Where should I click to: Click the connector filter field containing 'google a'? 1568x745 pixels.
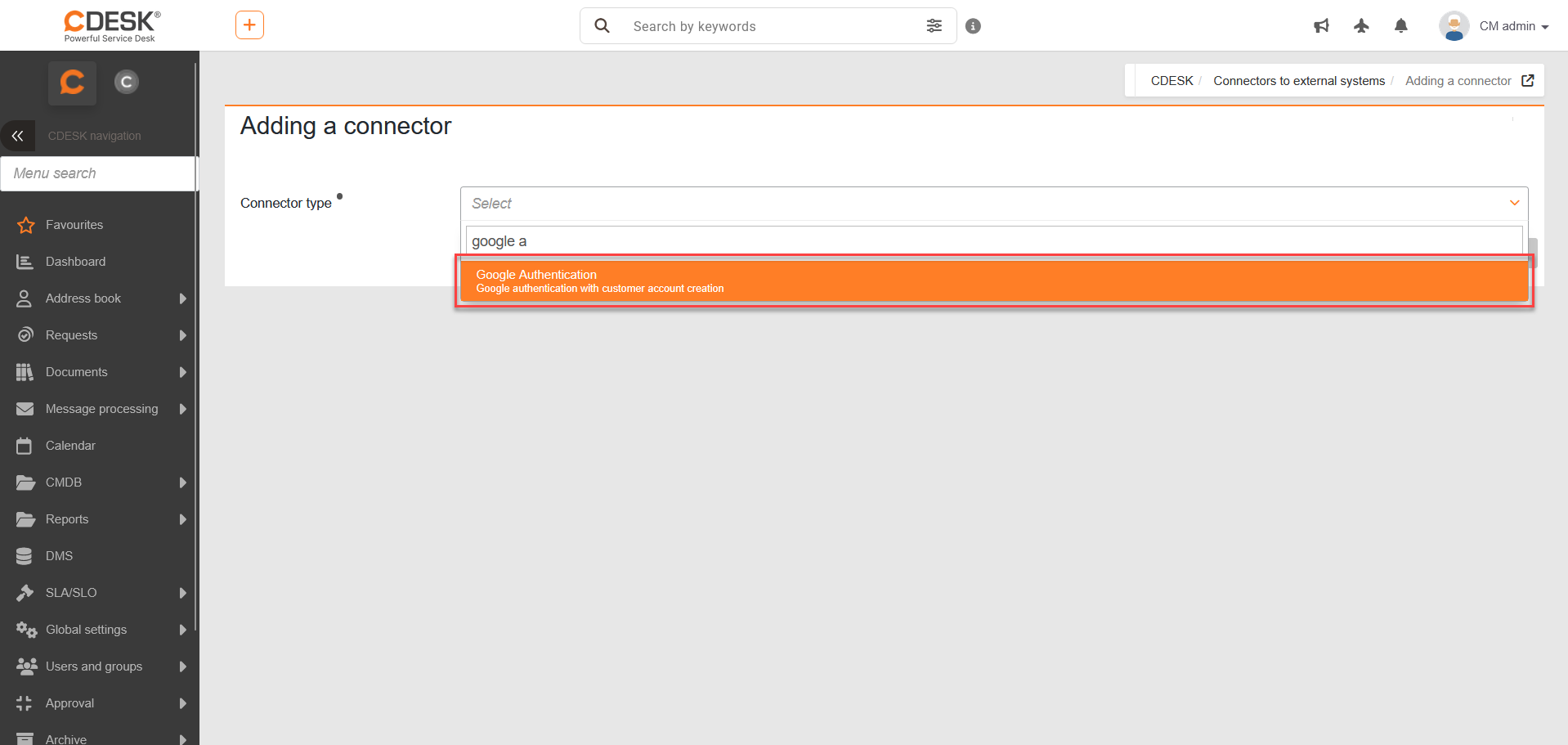tap(994, 241)
